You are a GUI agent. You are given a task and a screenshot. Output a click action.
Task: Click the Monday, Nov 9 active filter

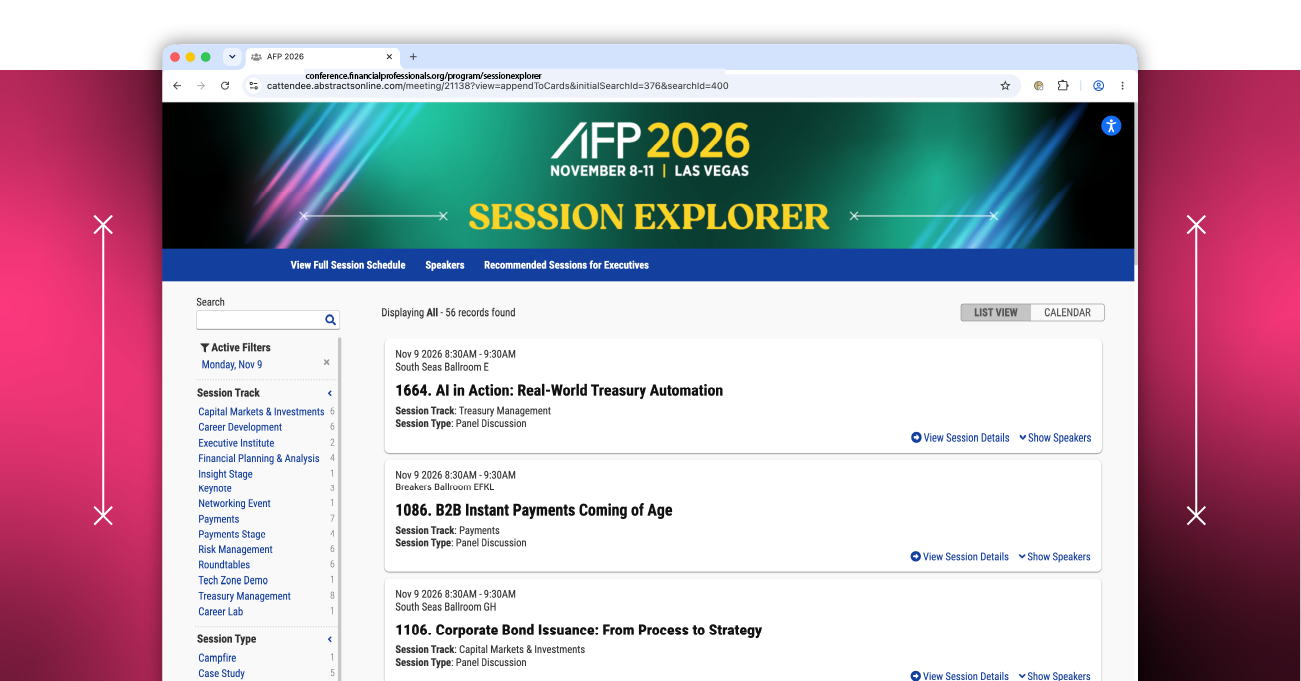point(232,365)
